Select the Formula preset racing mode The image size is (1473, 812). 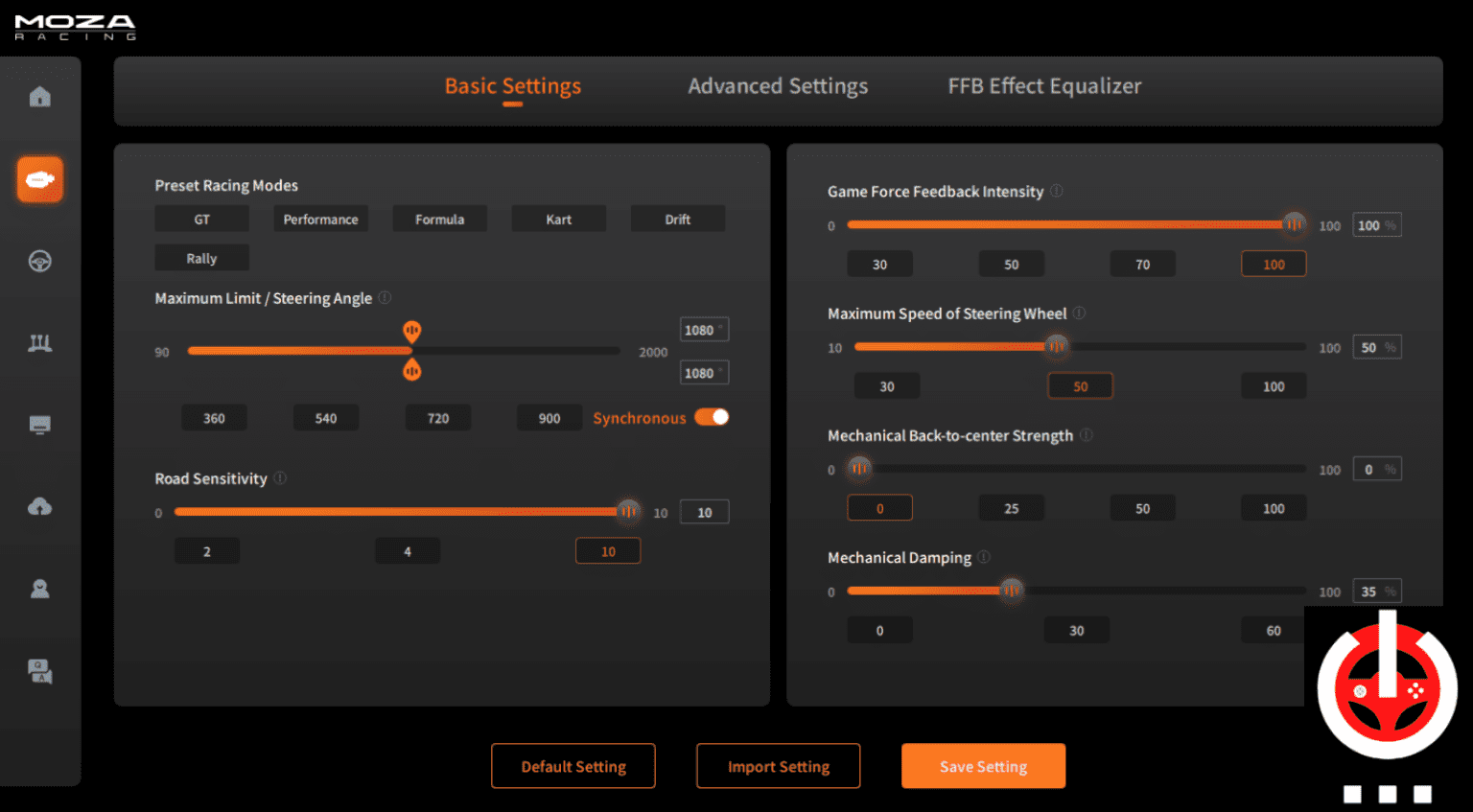439,220
